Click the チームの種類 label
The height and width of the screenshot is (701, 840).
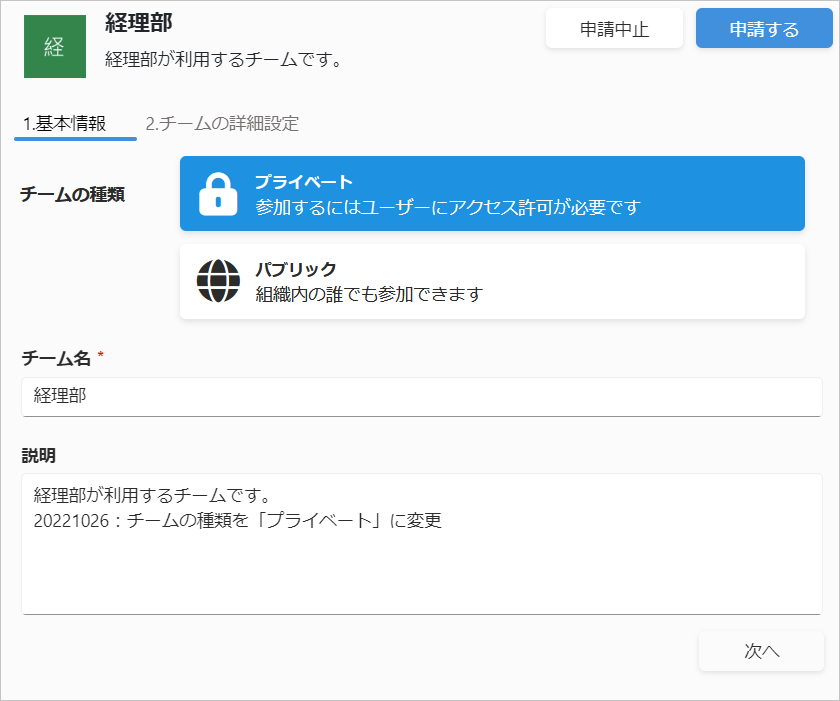[72, 194]
